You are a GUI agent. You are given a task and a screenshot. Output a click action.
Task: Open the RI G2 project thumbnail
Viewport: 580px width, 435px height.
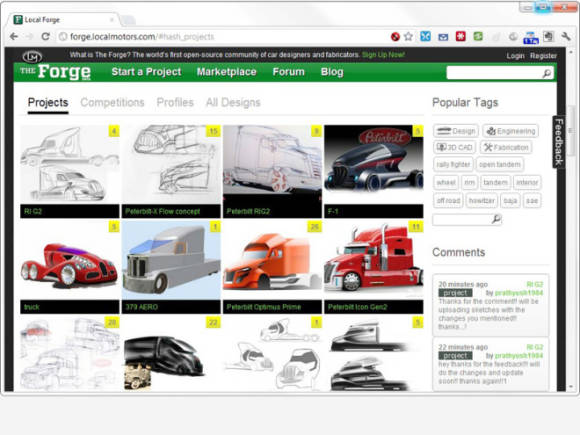(70, 165)
